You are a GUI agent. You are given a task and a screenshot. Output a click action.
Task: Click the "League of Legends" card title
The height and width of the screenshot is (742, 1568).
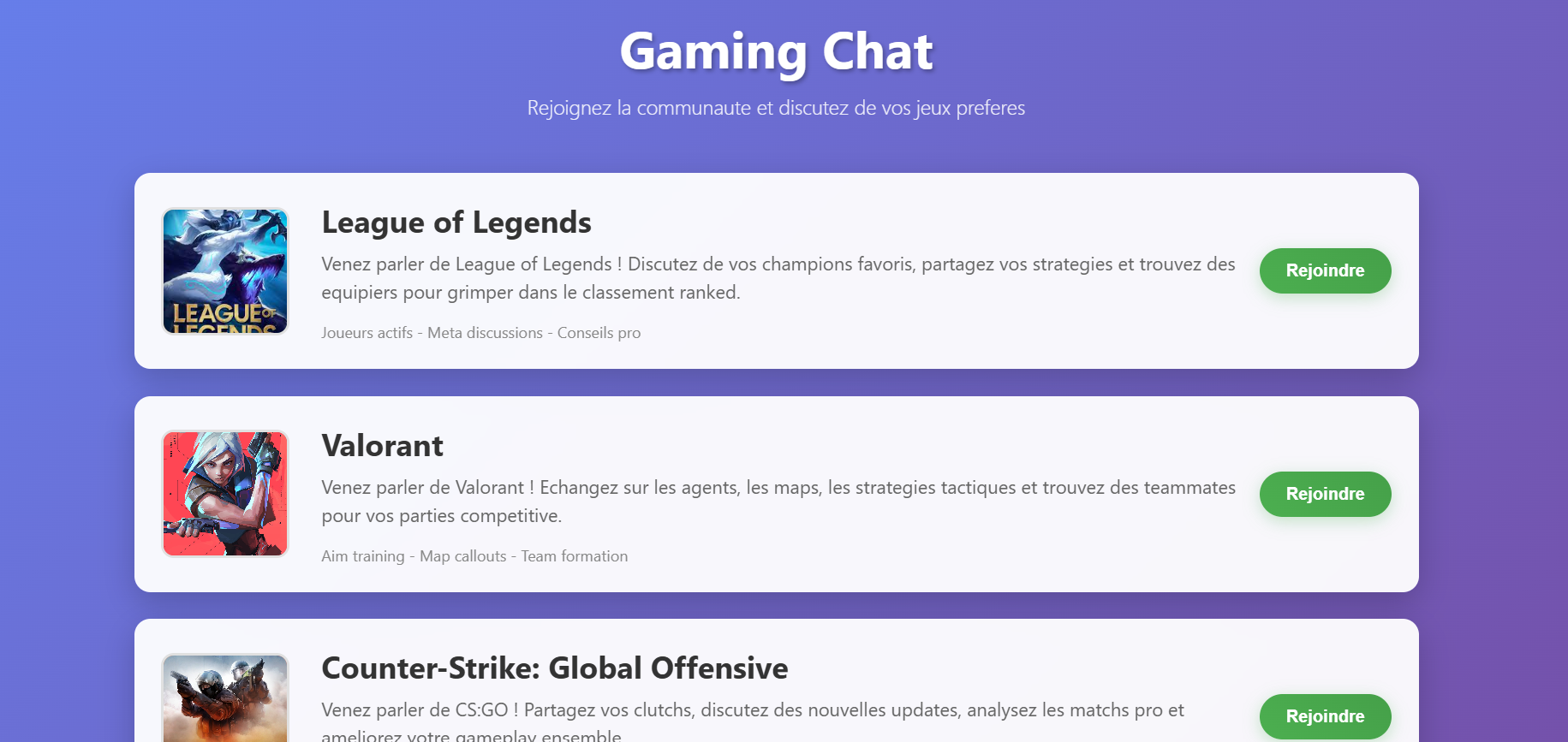(x=456, y=223)
